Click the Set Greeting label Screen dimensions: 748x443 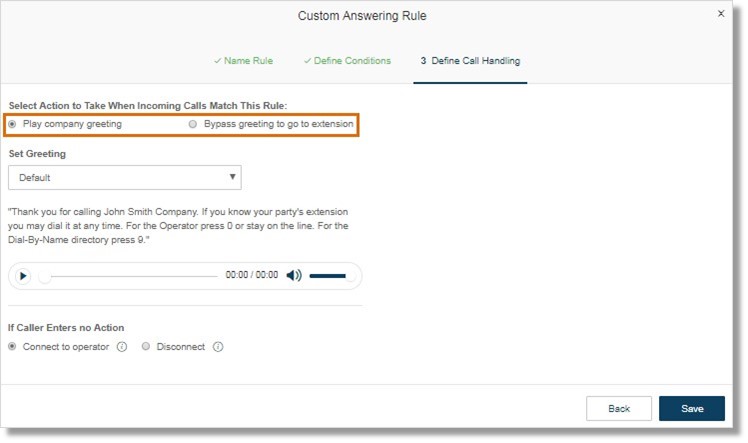pos(37,154)
